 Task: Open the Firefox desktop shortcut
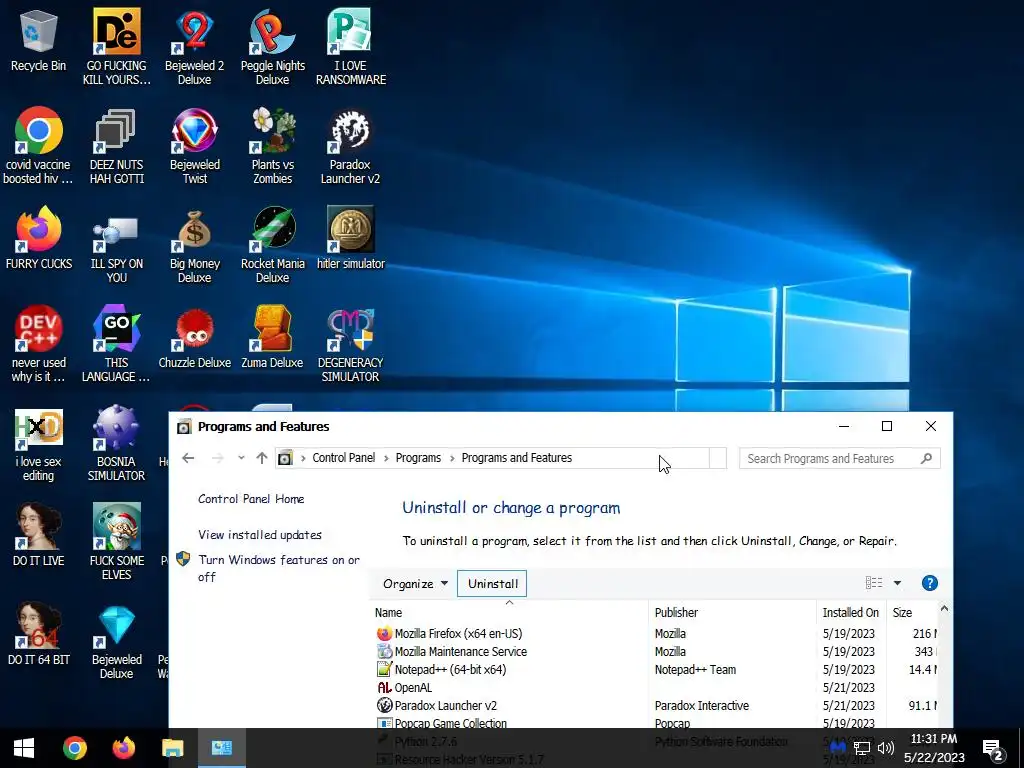[x=39, y=238]
